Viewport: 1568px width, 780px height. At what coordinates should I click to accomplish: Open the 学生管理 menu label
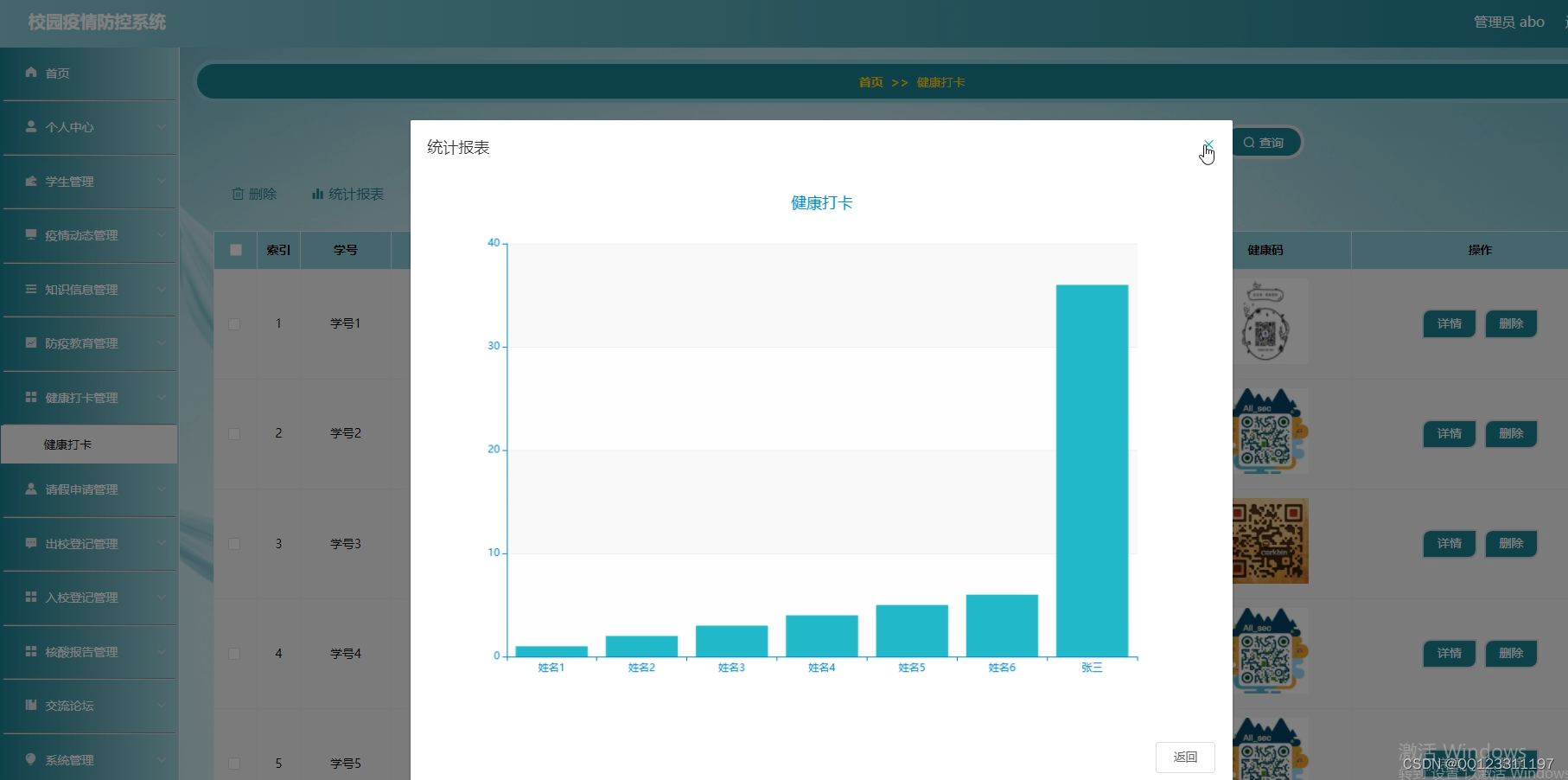(69, 182)
